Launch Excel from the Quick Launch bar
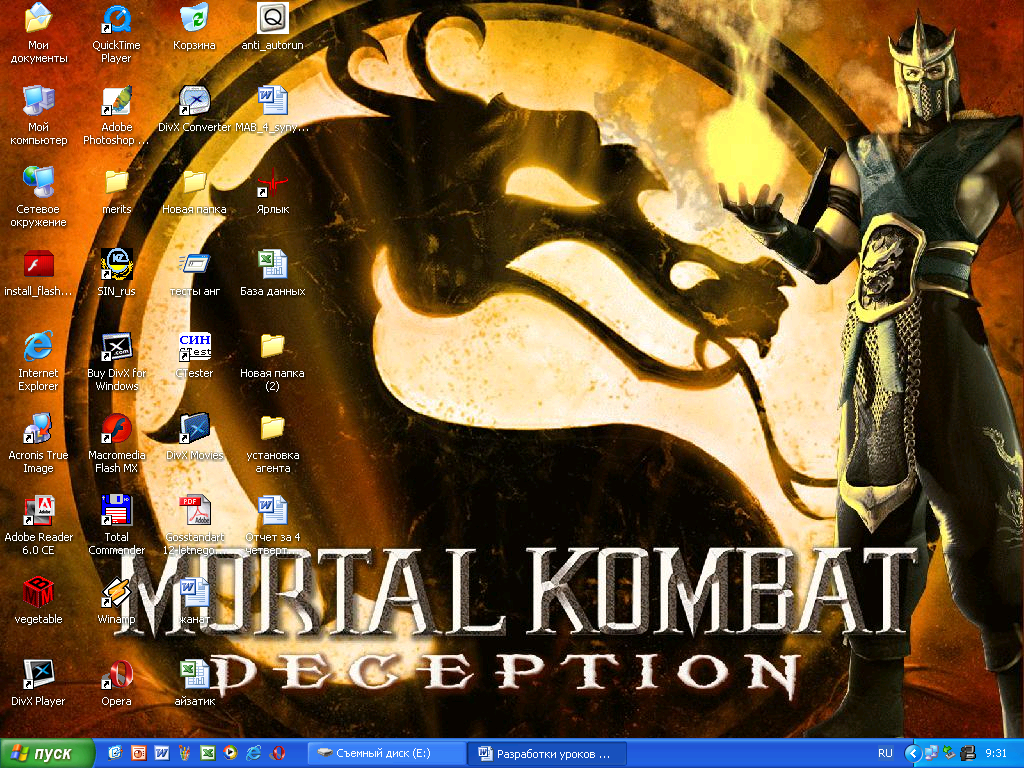Image resolution: width=1024 pixels, height=768 pixels. [x=208, y=753]
